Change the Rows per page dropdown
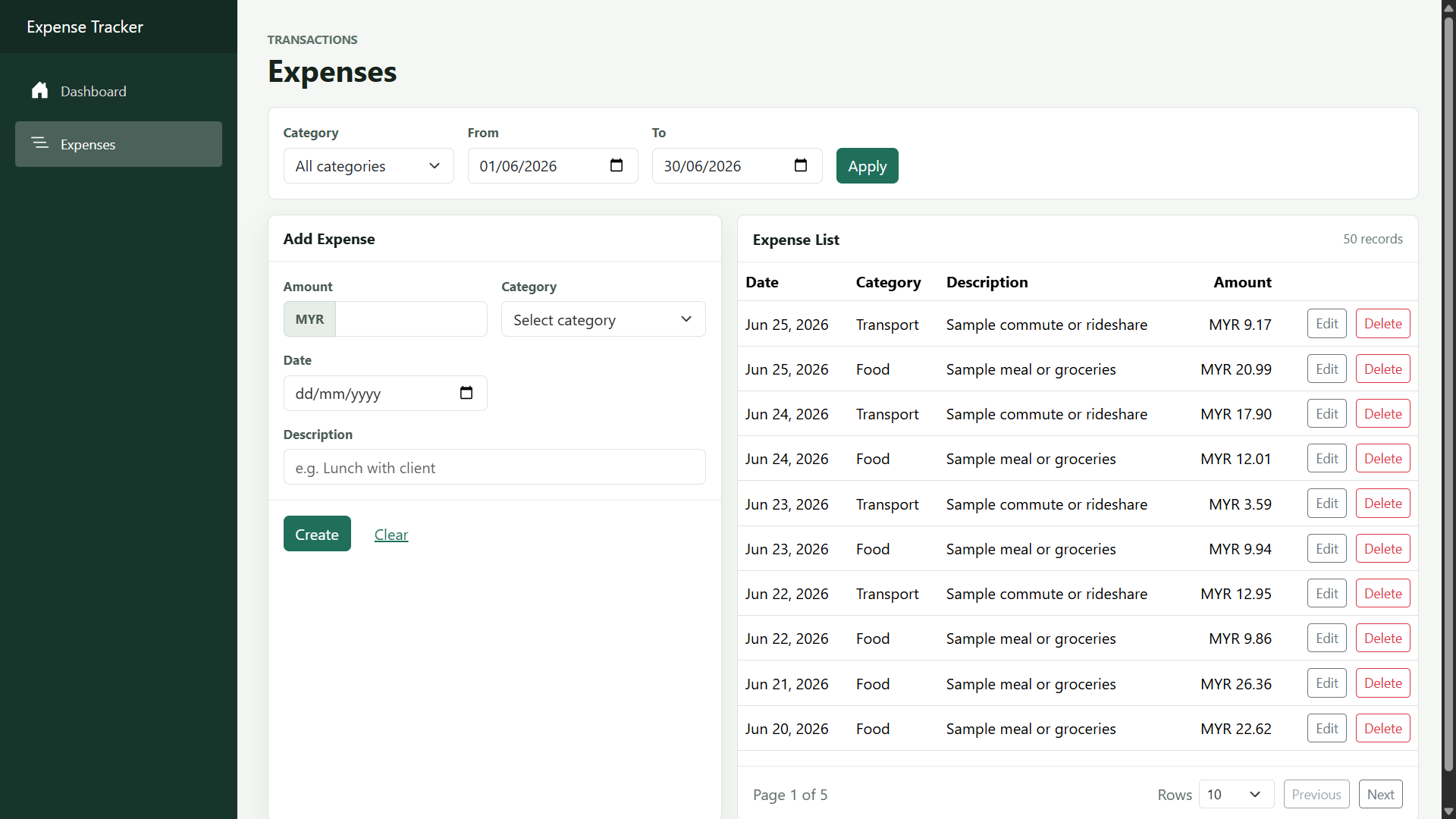This screenshot has height=819, width=1456. coord(1236,794)
